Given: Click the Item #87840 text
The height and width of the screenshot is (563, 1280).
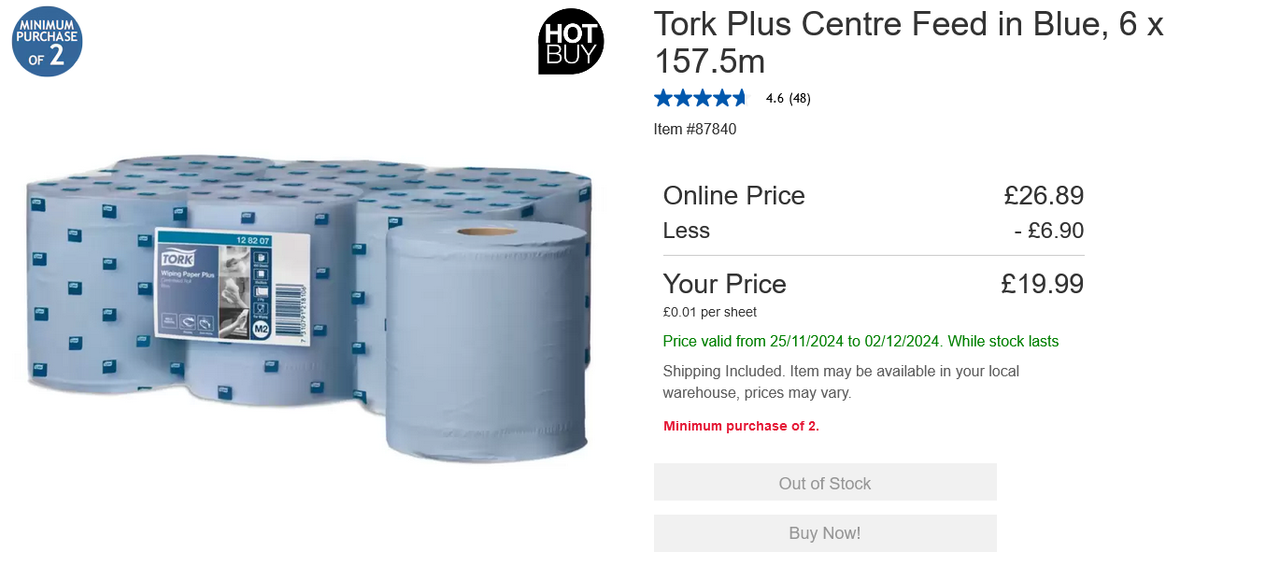Looking at the screenshot, I should coord(695,129).
